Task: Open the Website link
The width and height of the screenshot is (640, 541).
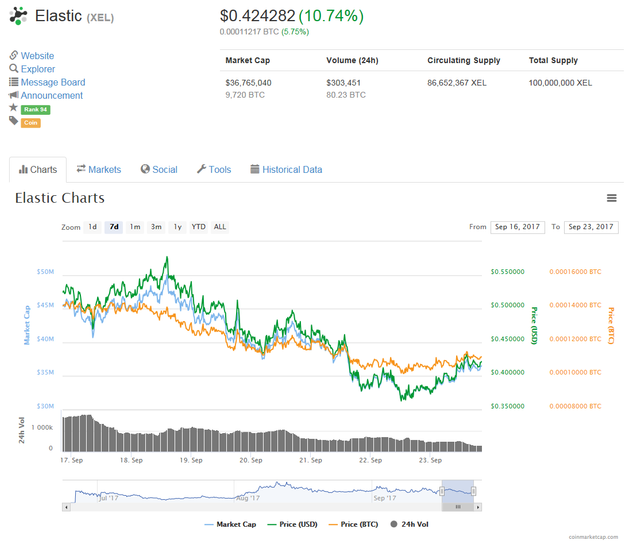Action: tap(37, 56)
